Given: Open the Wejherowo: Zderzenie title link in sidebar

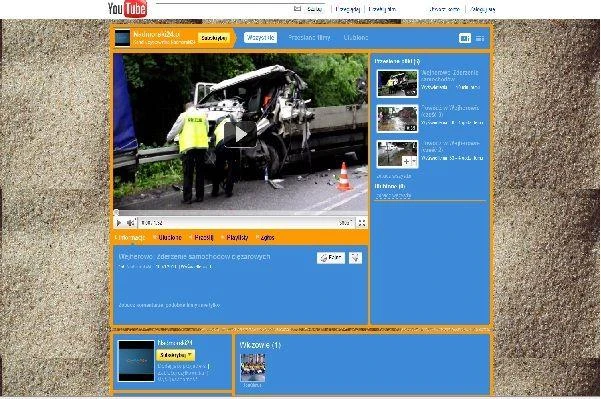Looking at the screenshot, I should [450, 75].
